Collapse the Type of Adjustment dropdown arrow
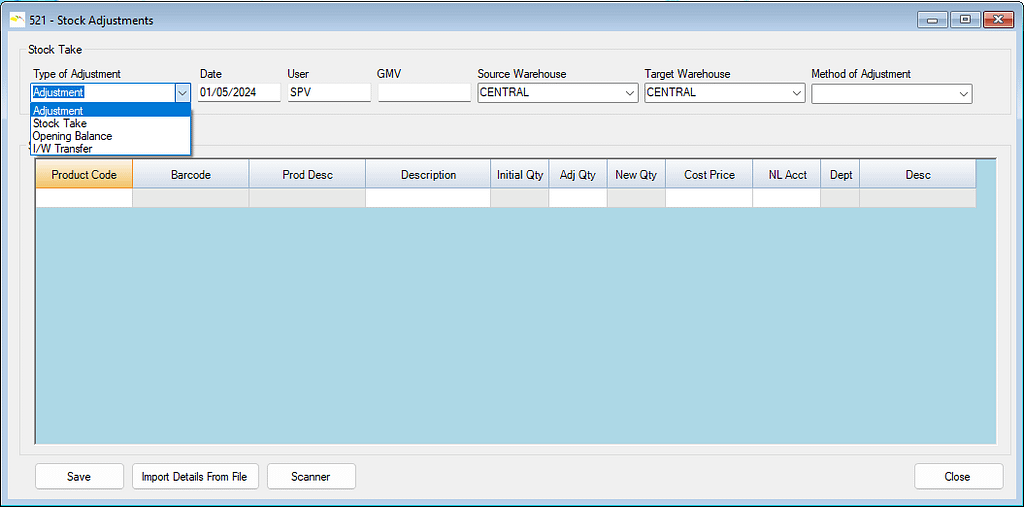 click(182, 93)
